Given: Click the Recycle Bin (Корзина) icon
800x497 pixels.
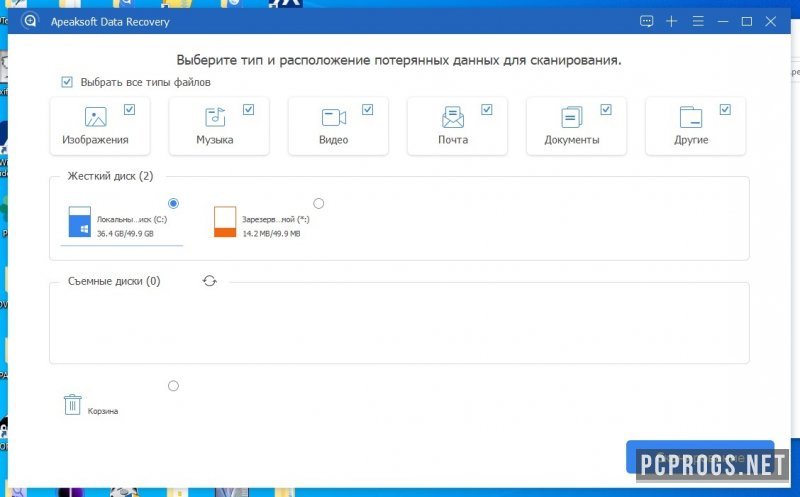Looking at the screenshot, I should click(73, 404).
